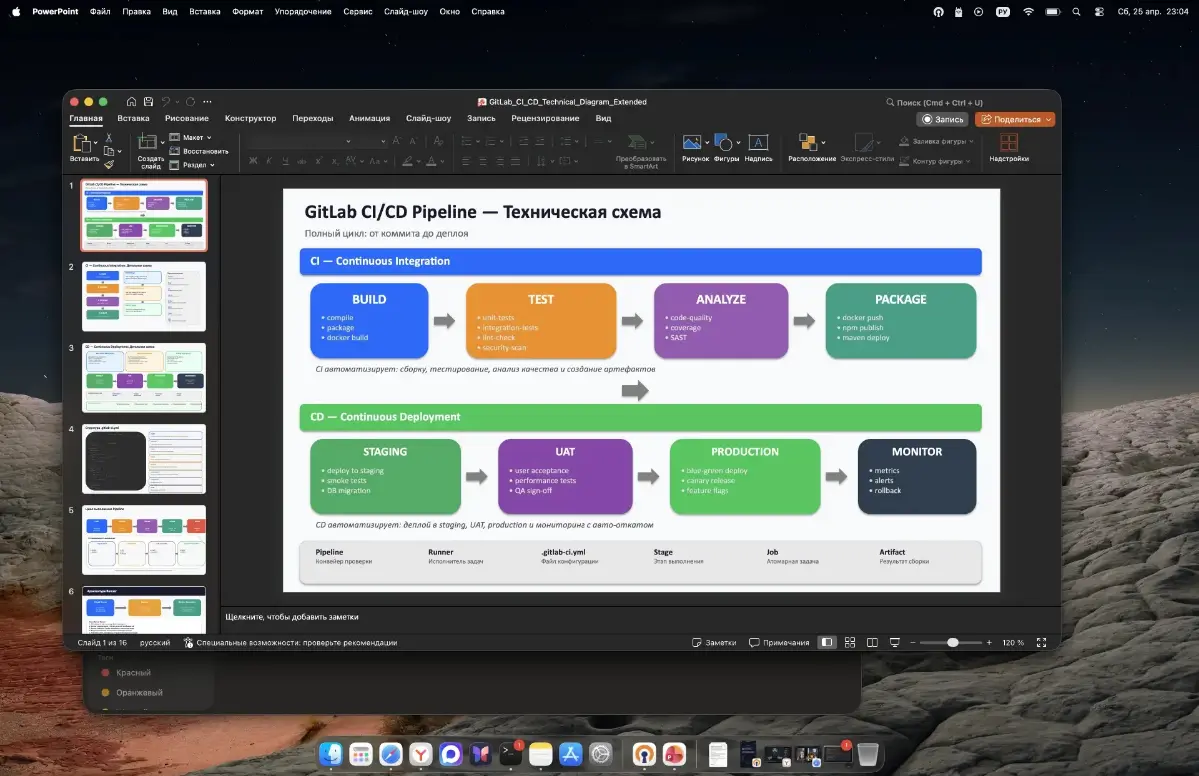Viewport: 1199px width, 776px height.
Task: Toggle subscript formatting
Action: pos(334,161)
